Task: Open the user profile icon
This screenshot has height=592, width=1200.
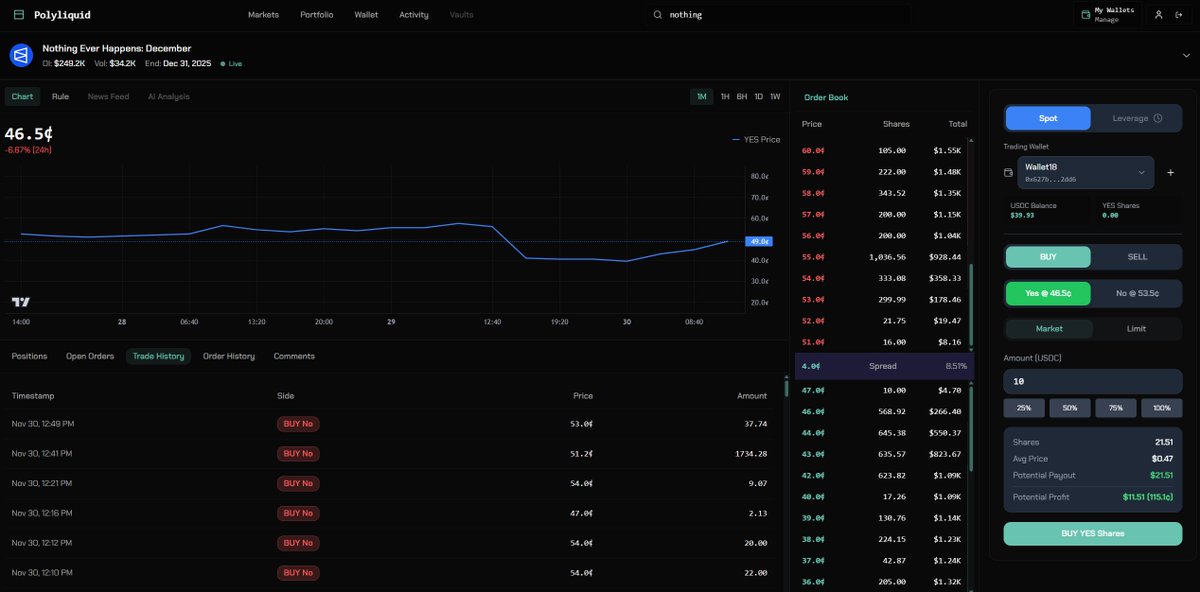Action: [x=1158, y=15]
